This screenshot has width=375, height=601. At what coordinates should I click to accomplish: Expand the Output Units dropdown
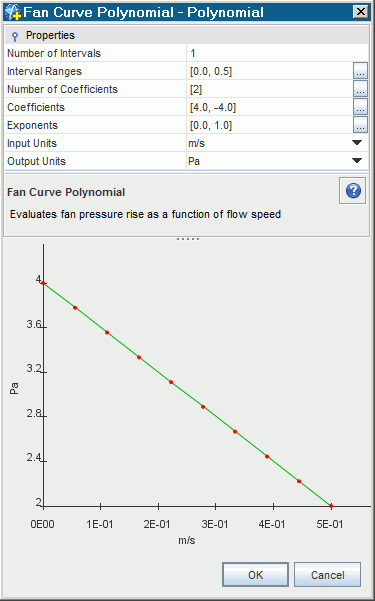[357, 161]
